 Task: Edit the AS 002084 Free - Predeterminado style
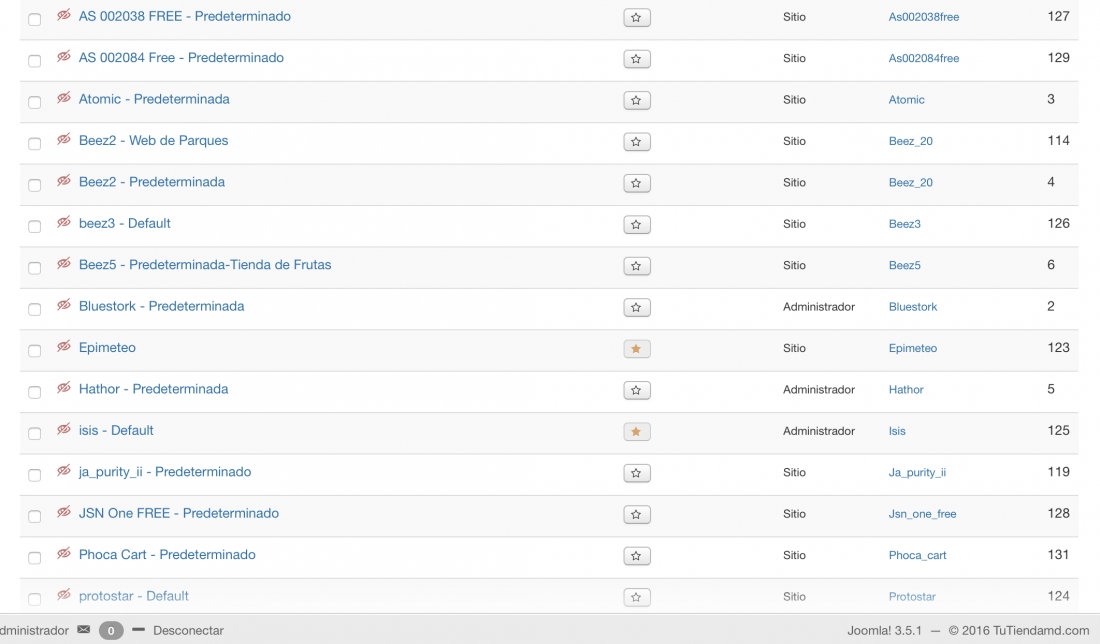click(x=181, y=58)
